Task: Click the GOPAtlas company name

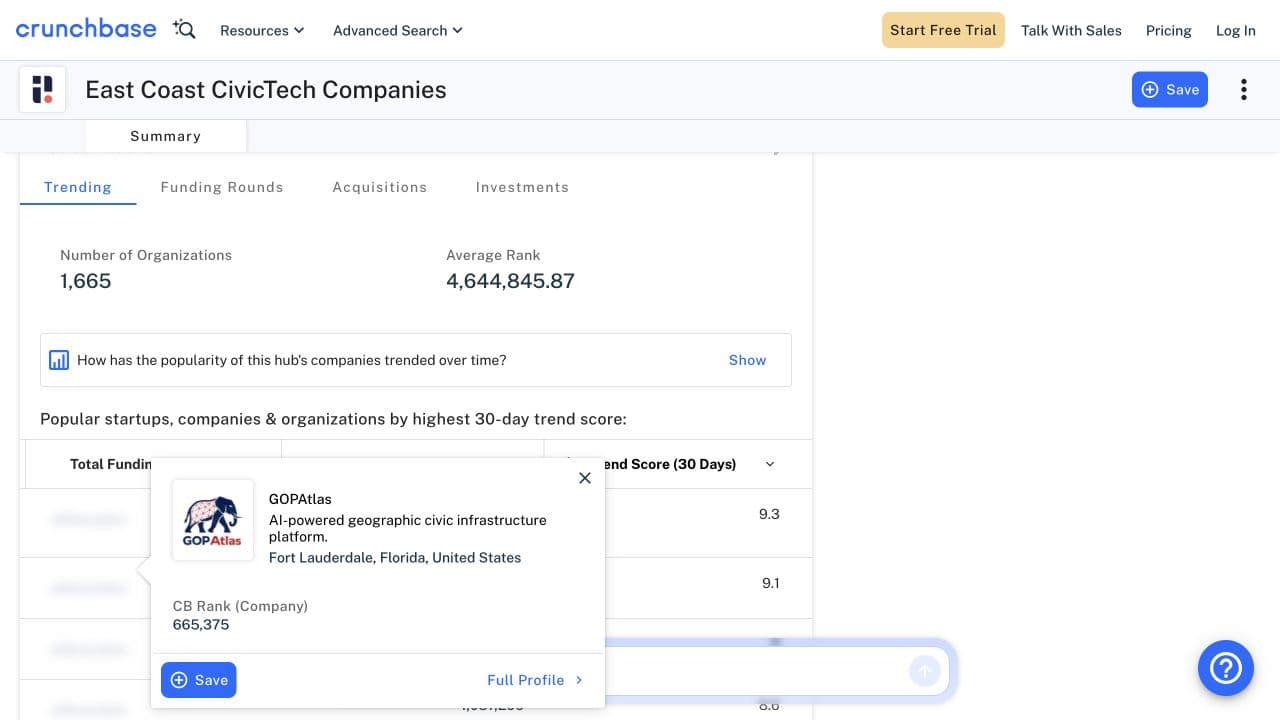Action: (300, 499)
